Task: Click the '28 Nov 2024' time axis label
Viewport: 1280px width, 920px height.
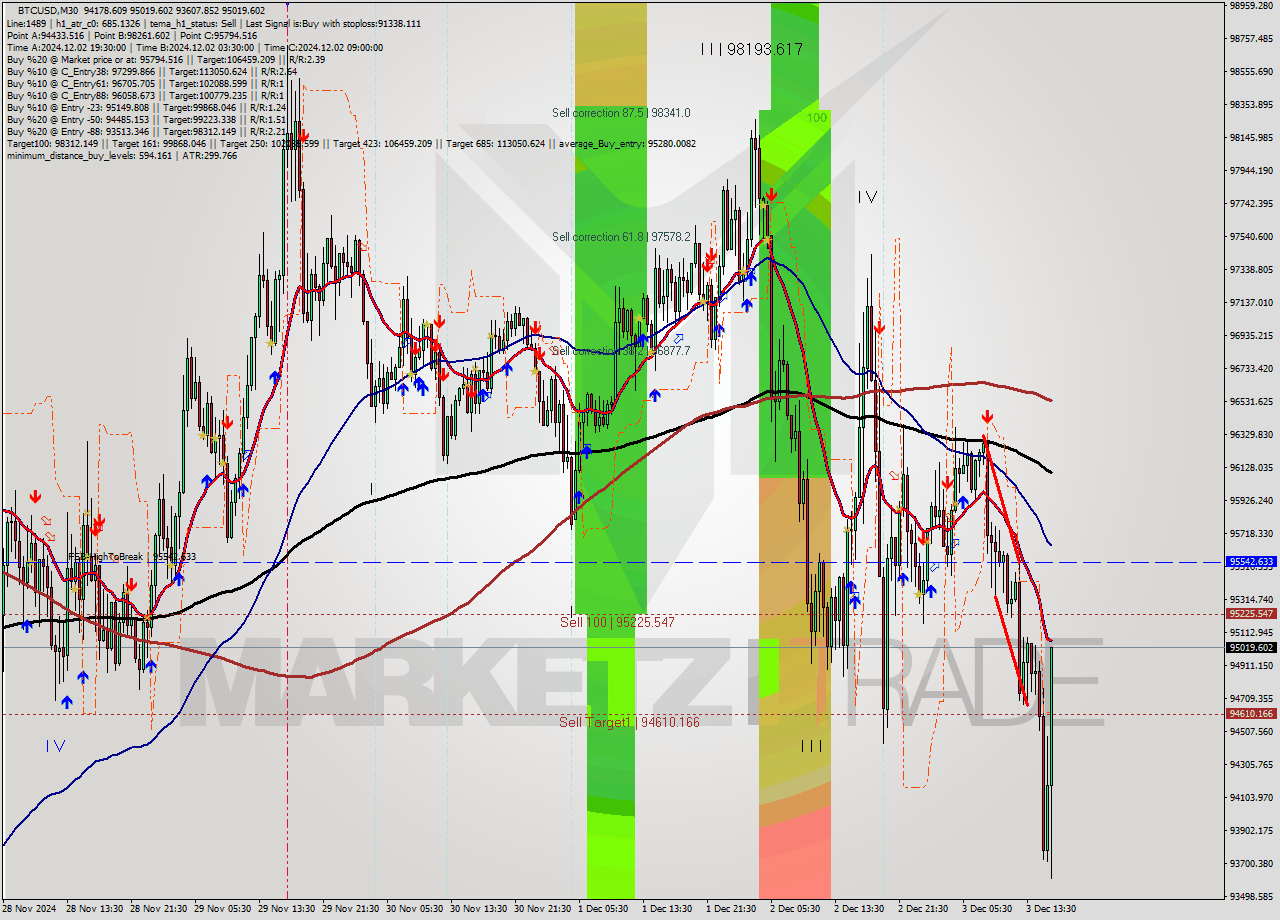Action: (29, 909)
